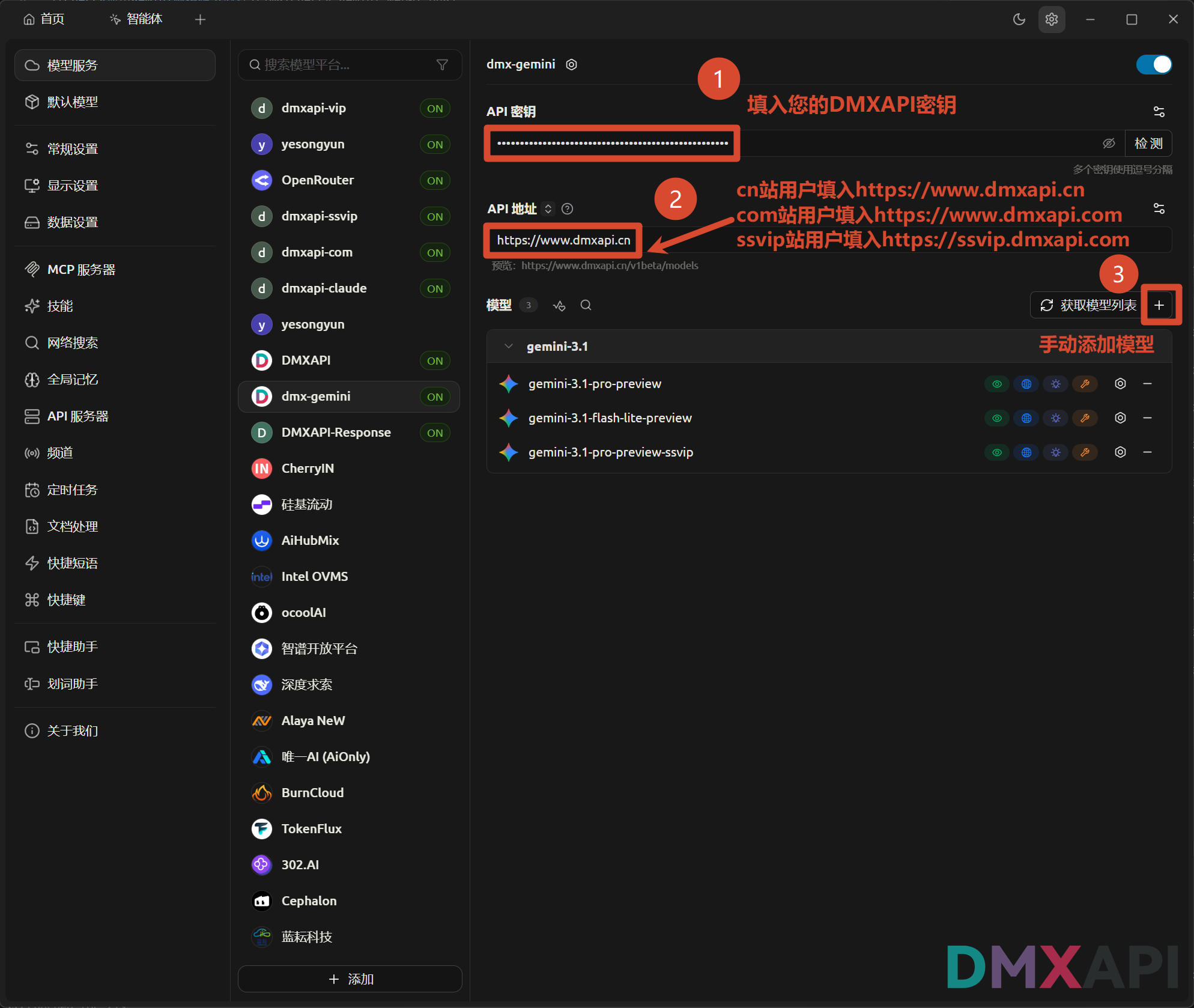Open the 关于我们 page
Image resolution: width=1194 pixels, height=1008 pixels.
click(115, 731)
